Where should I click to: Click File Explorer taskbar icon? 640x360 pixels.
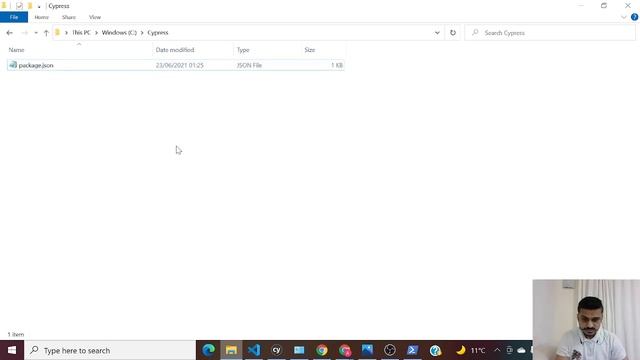[231, 350]
